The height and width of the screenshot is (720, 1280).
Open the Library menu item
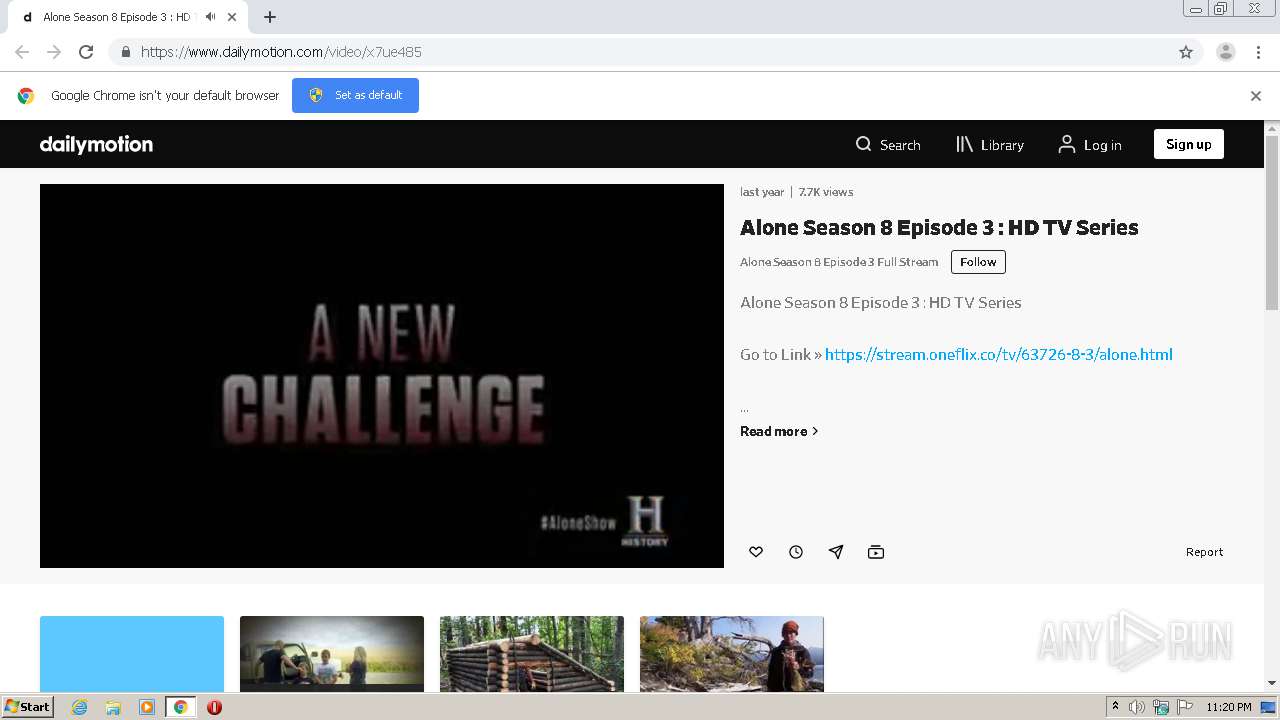990,144
